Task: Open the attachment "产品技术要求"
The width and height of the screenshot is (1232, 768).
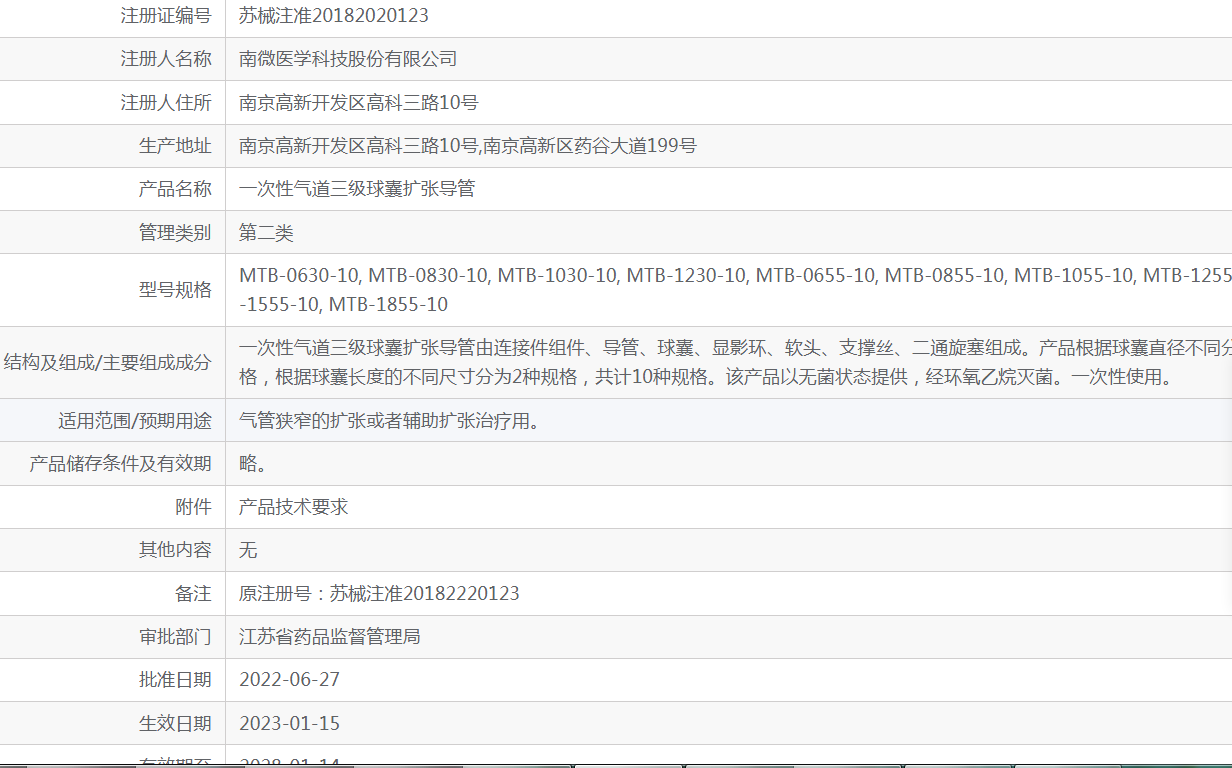Action: [294, 507]
